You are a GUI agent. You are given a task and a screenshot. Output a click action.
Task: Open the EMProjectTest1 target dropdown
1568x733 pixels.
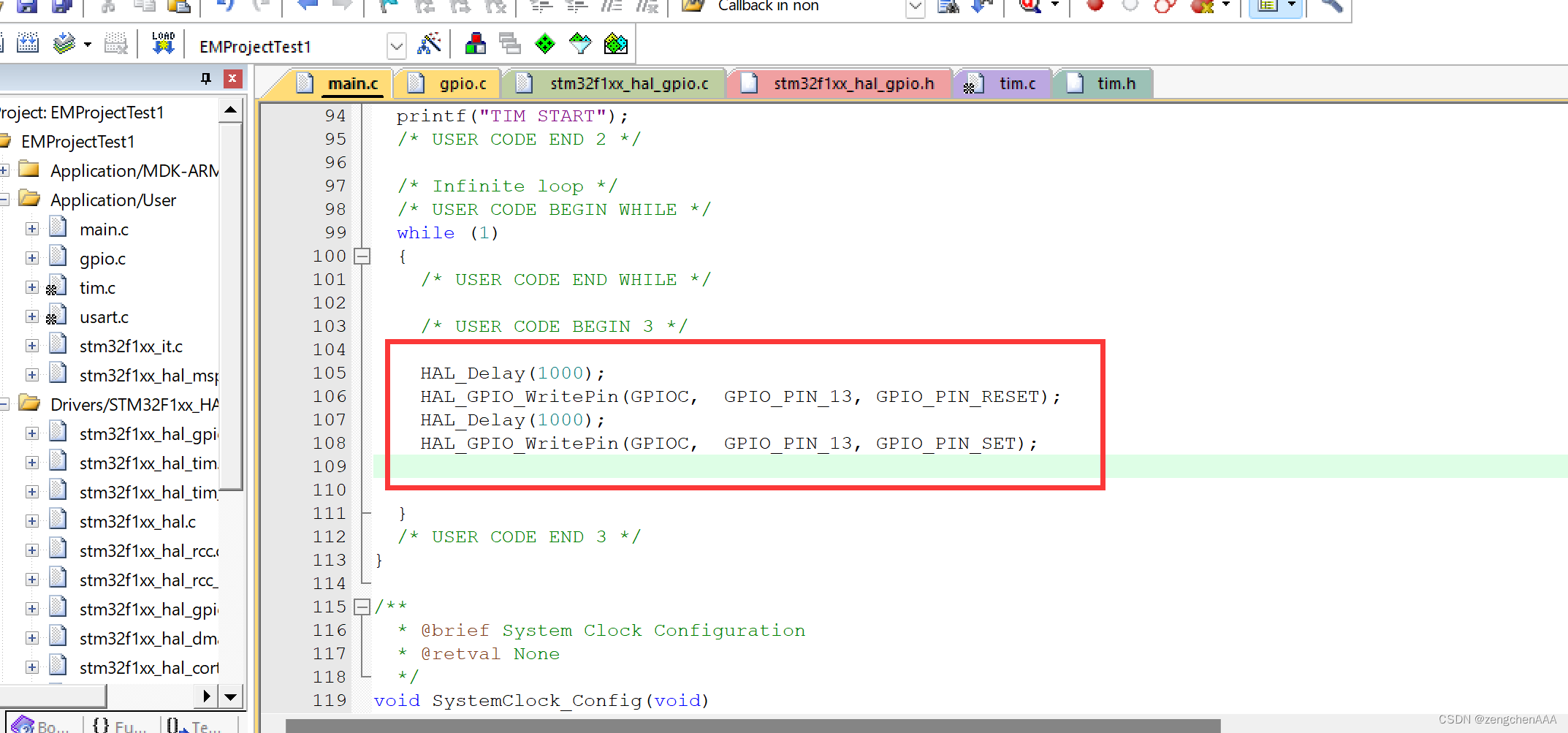(x=396, y=47)
